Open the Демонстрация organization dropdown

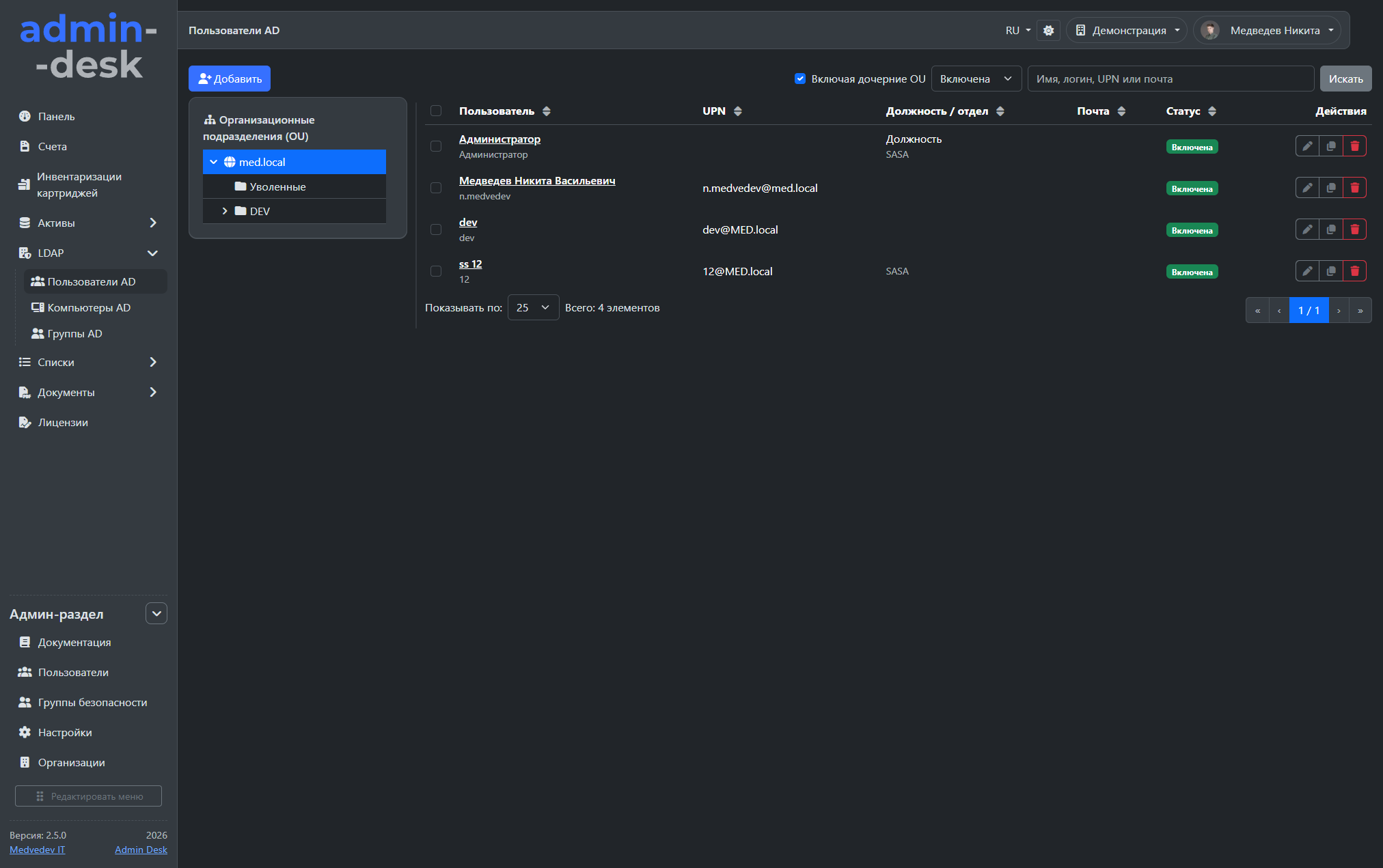[x=1127, y=31]
